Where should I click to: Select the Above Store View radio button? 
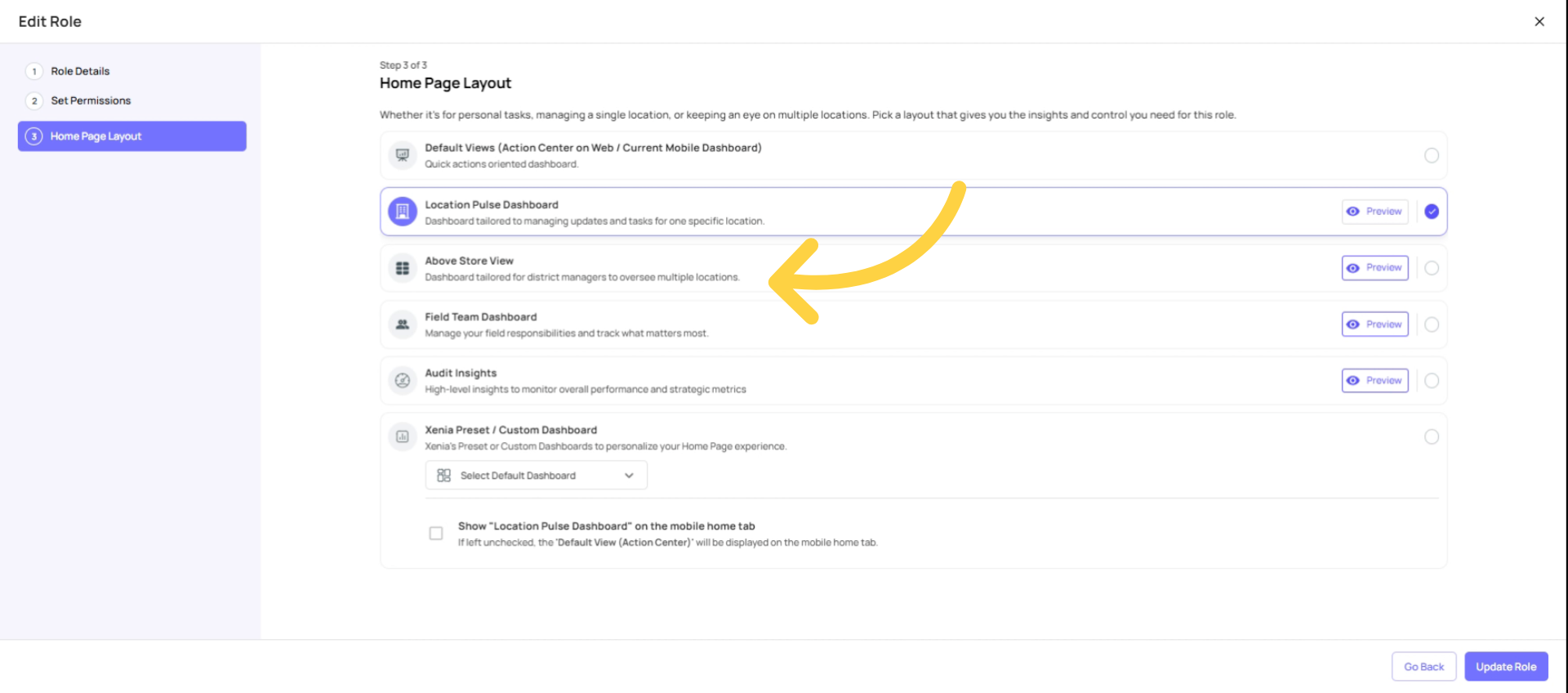click(1432, 268)
